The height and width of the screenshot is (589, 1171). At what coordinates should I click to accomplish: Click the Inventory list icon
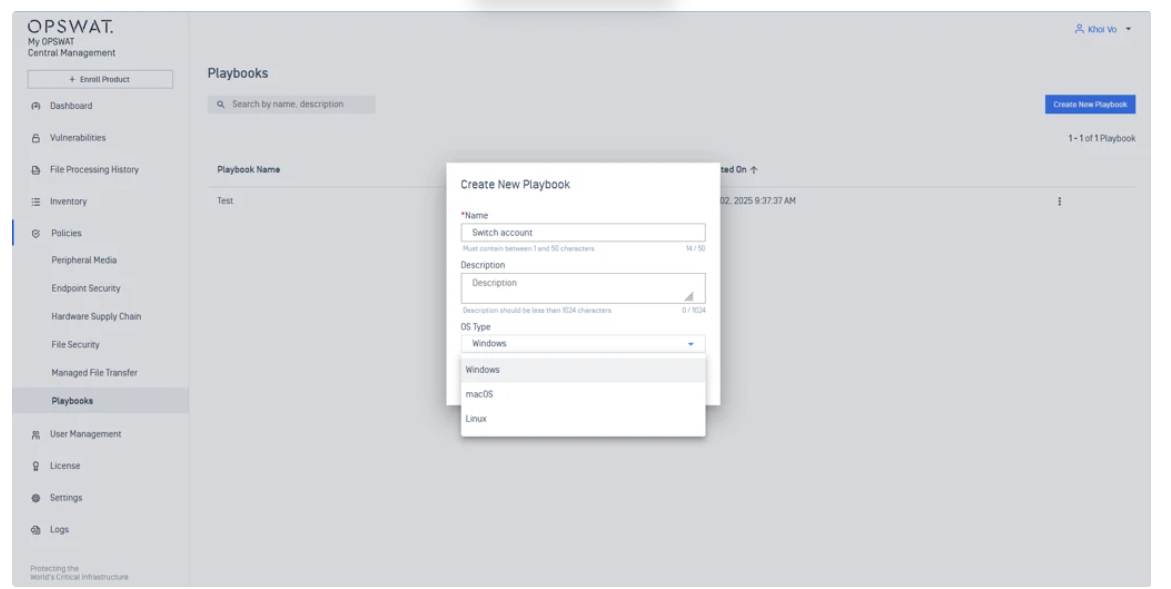(36, 202)
